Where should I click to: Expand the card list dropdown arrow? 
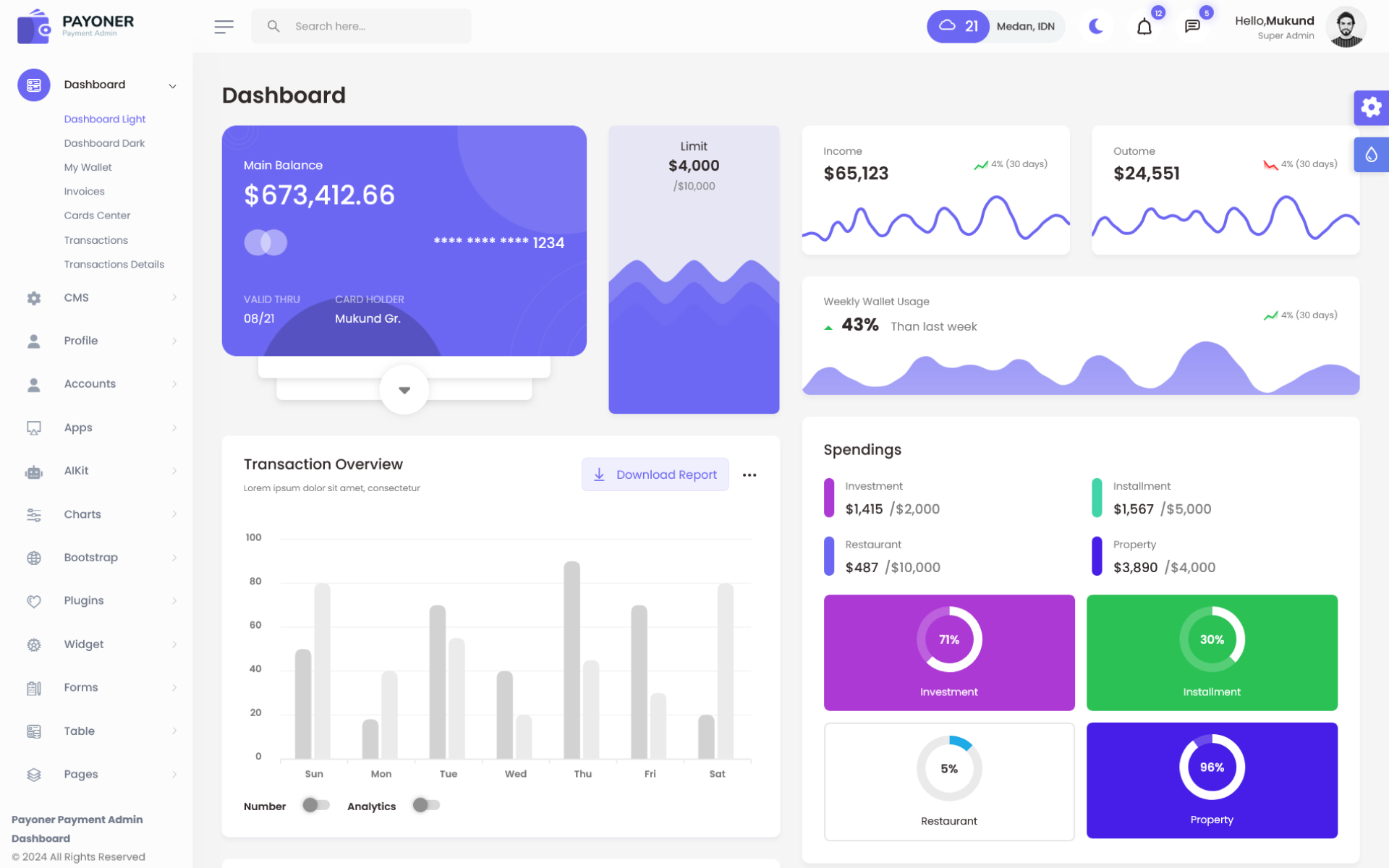404,390
